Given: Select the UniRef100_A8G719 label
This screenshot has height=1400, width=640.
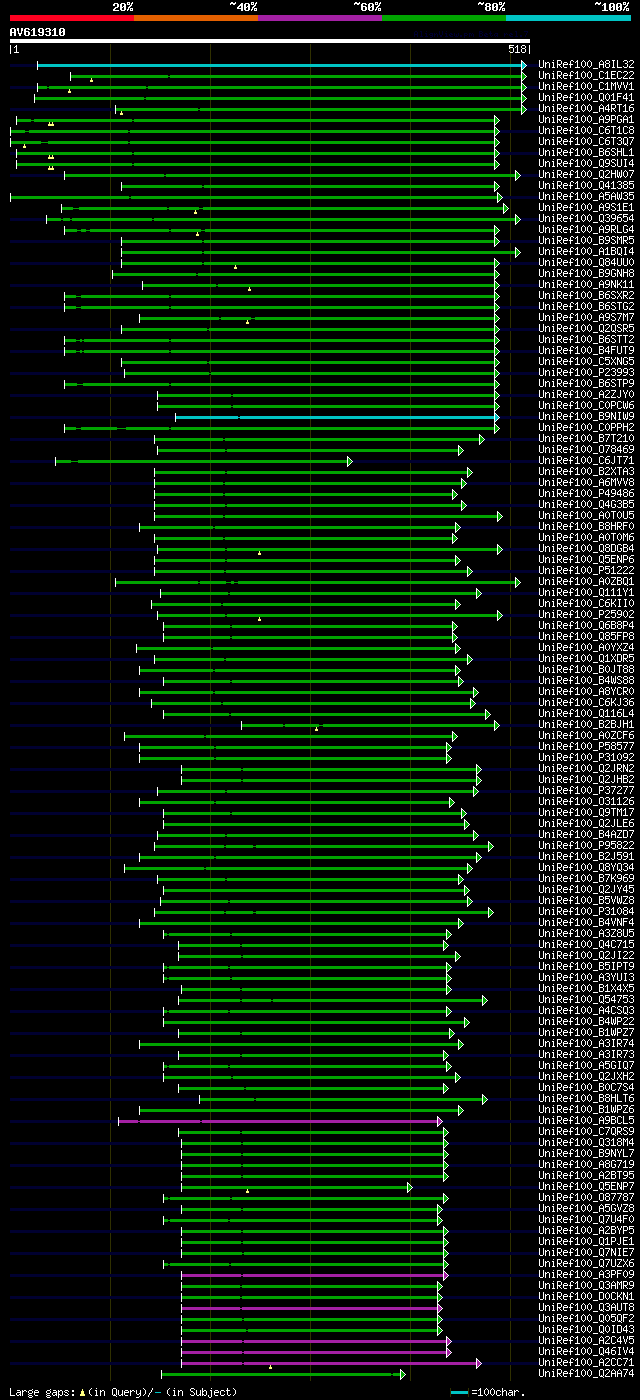Looking at the screenshot, I should coord(586,1165).
